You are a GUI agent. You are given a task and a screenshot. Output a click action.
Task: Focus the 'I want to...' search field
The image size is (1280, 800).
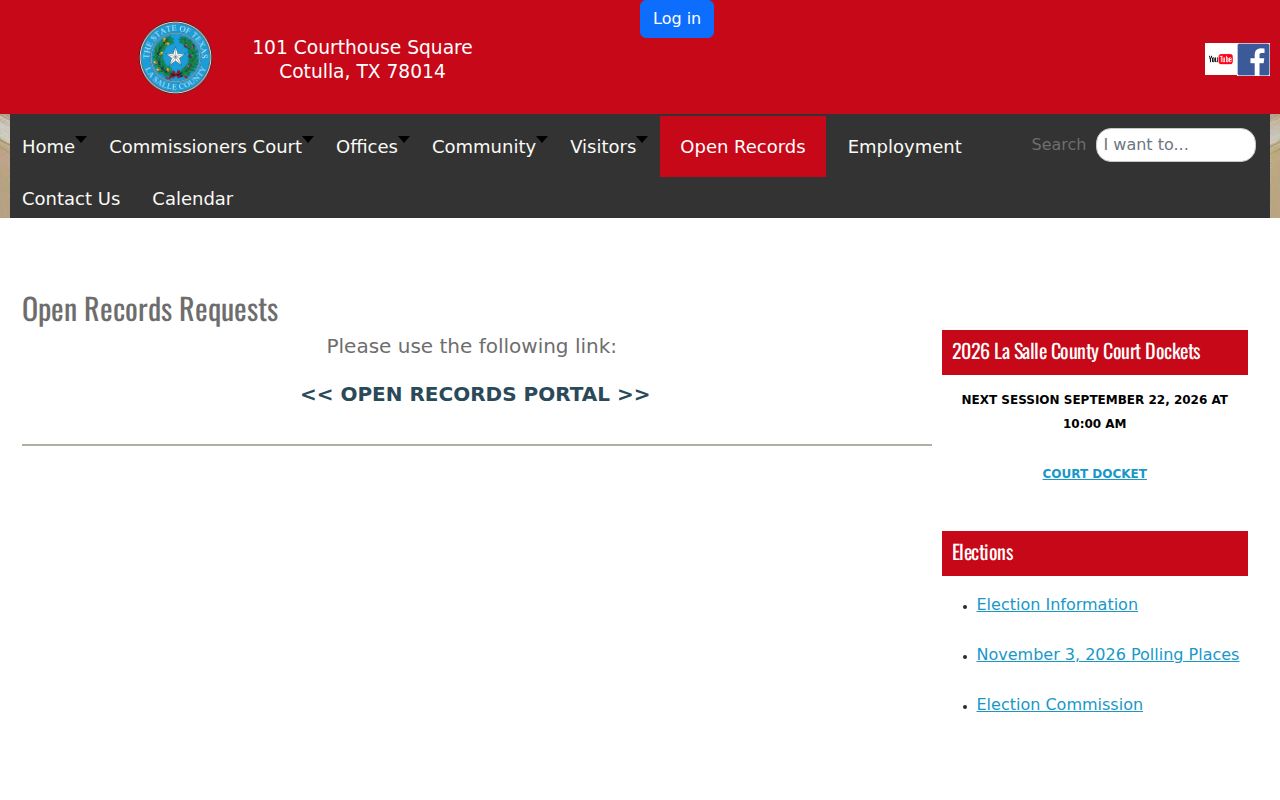(1176, 145)
